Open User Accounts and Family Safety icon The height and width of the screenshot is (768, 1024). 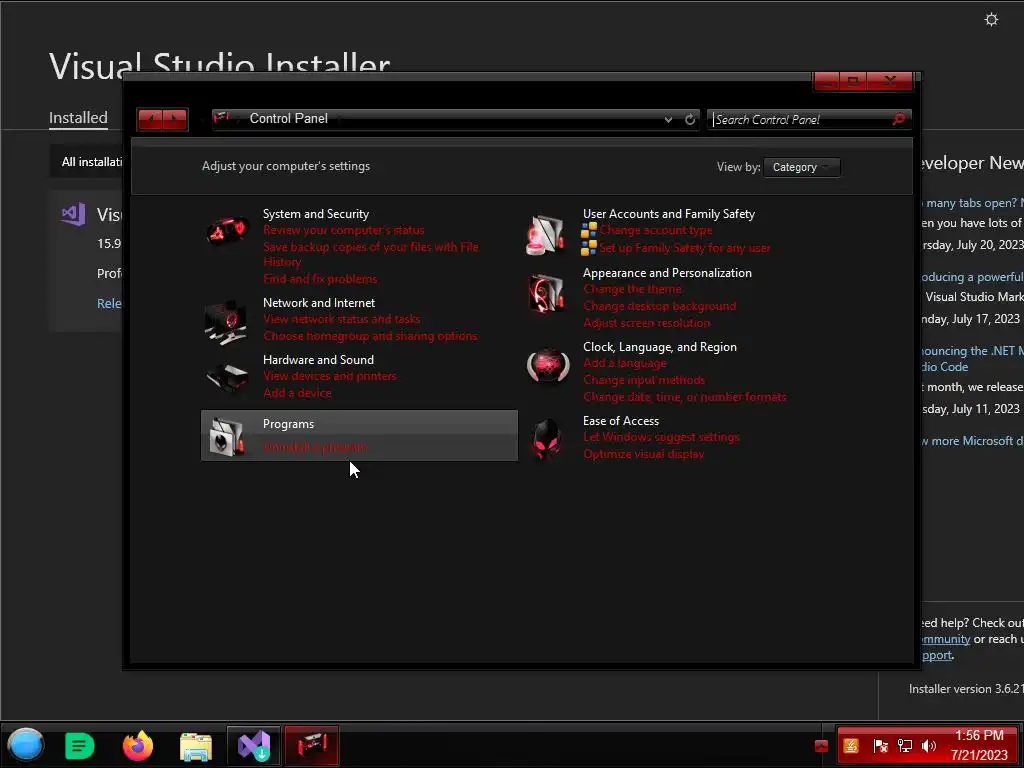pyautogui.click(x=546, y=234)
